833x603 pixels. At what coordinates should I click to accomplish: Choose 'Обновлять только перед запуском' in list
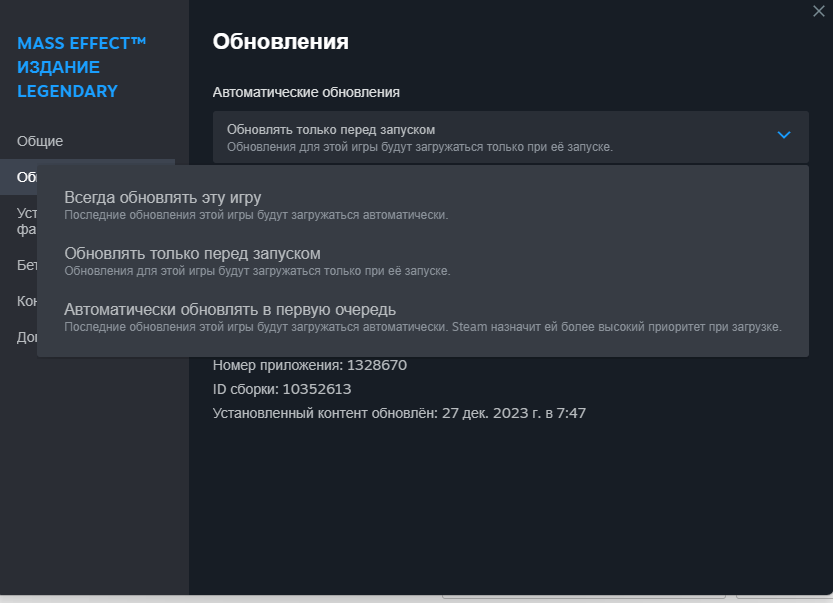point(192,253)
